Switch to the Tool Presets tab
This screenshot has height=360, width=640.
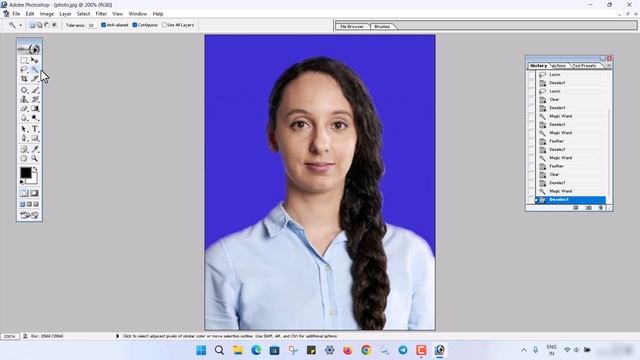point(584,65)
